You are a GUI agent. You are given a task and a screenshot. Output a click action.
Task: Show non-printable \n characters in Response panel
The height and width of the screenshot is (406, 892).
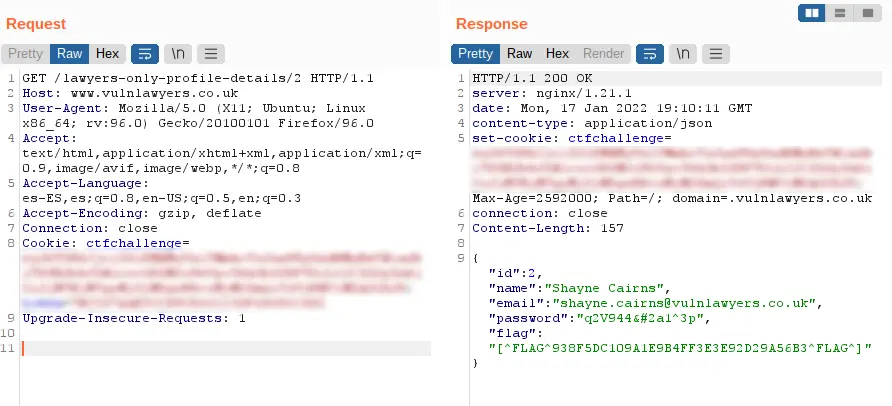coord(683,54)
